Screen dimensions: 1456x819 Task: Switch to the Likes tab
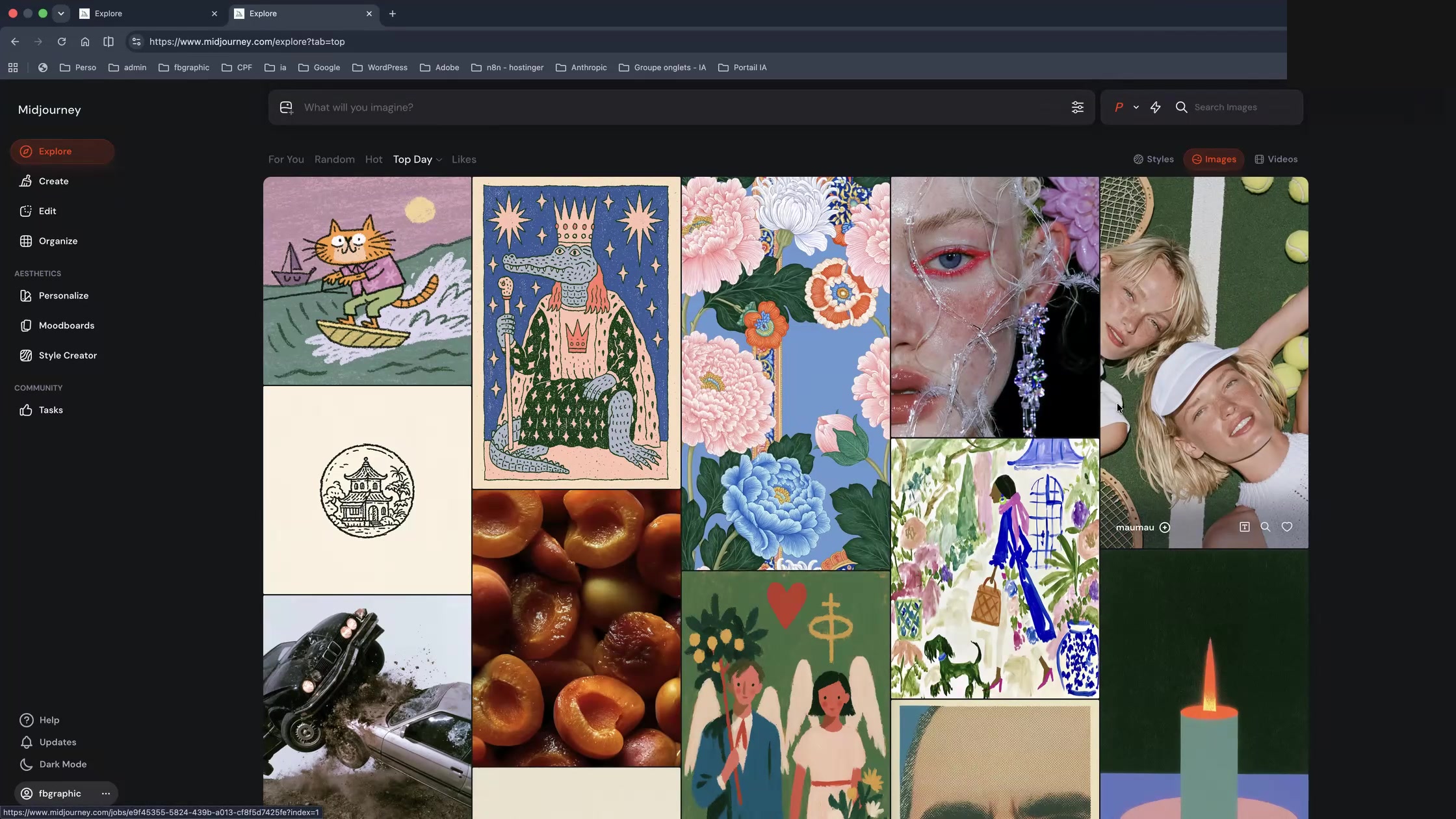(x=464, y=159)
